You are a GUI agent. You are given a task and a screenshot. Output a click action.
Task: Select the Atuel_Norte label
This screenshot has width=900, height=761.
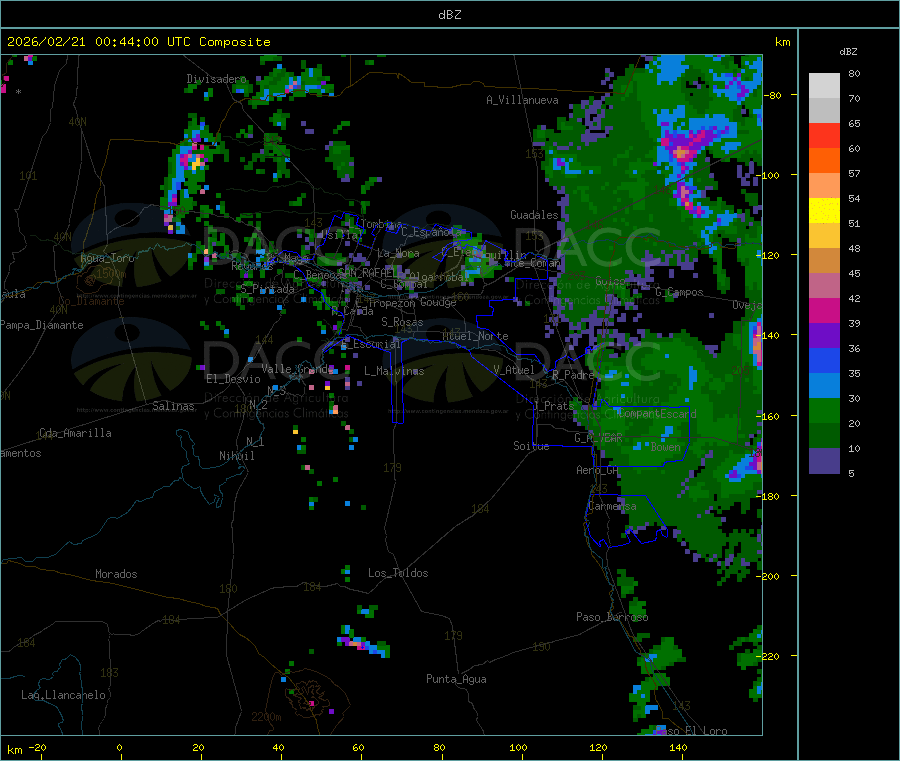(x=475, y=336)
